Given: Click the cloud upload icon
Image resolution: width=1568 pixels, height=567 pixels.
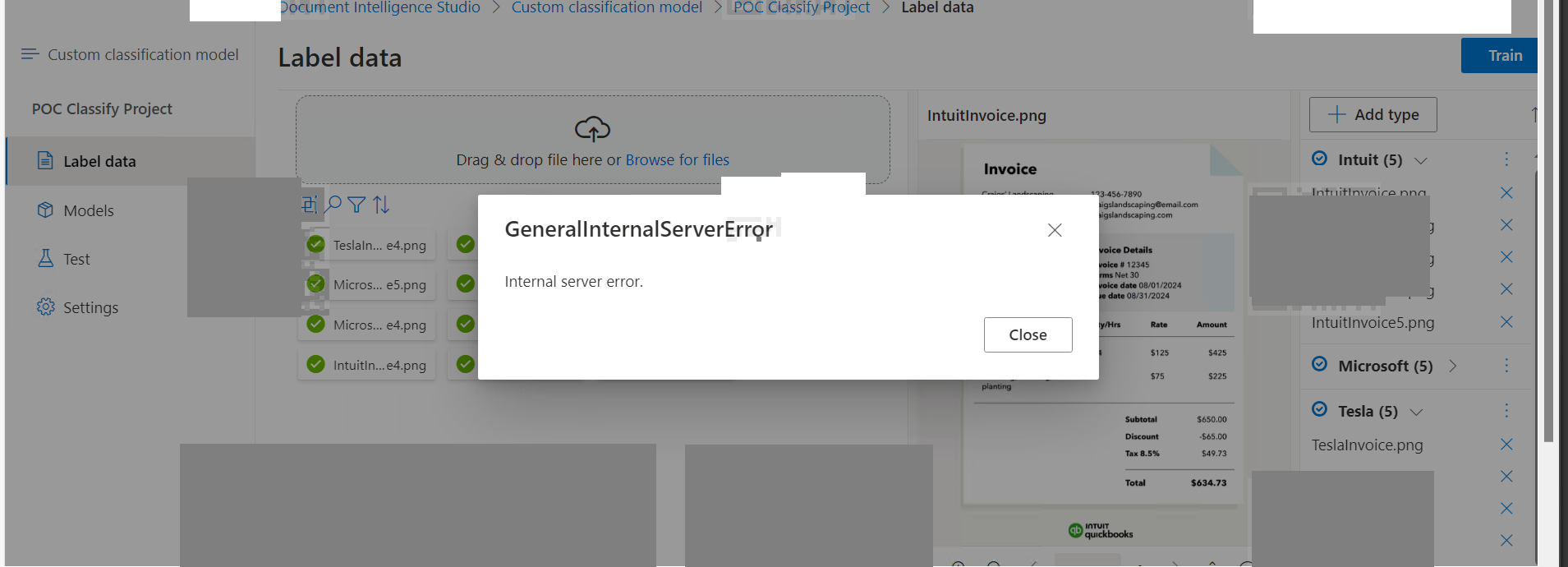Looking at the screenshot, I should click(592, 128).
